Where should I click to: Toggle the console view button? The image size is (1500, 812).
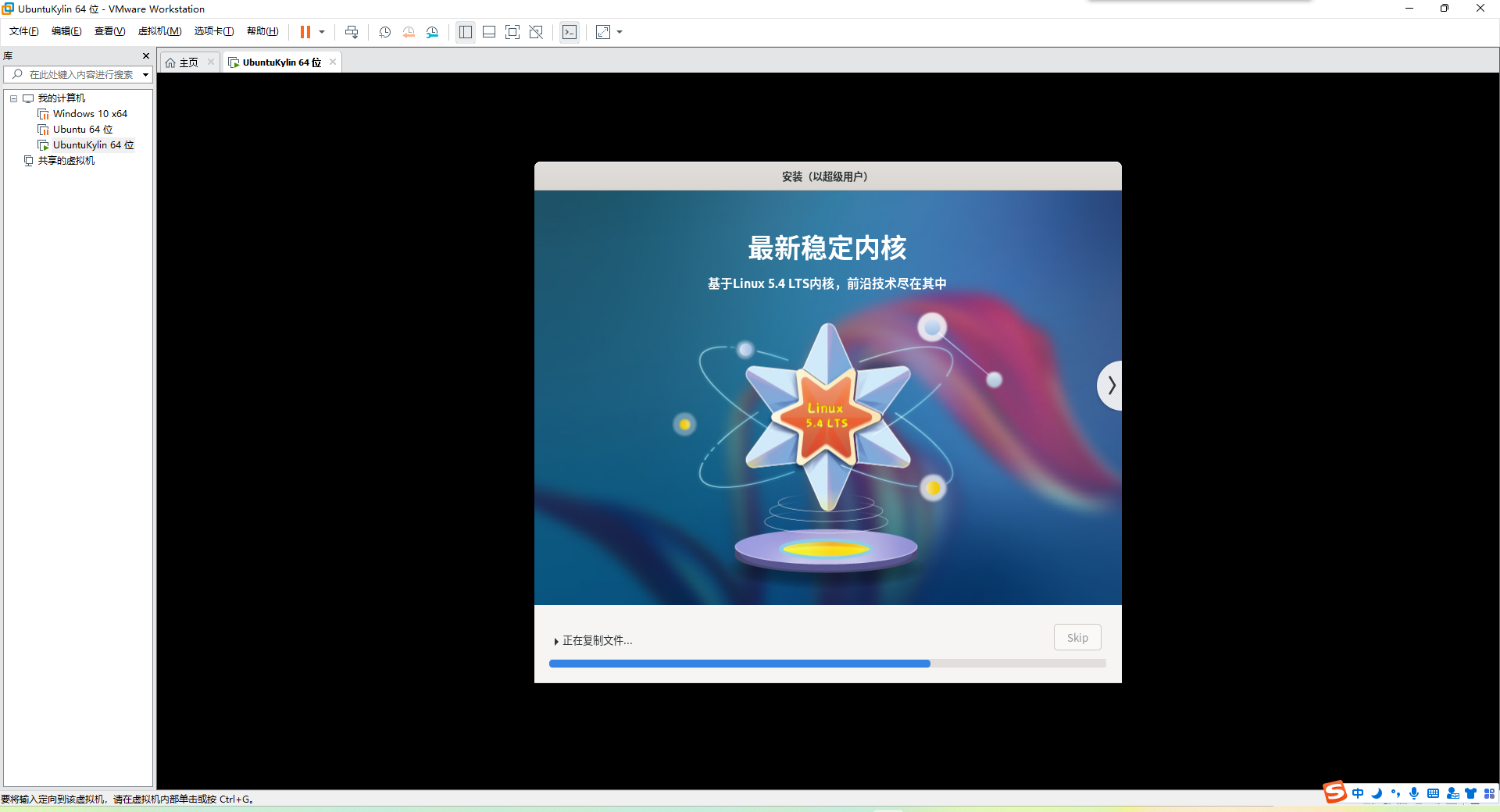coord(570,32)
